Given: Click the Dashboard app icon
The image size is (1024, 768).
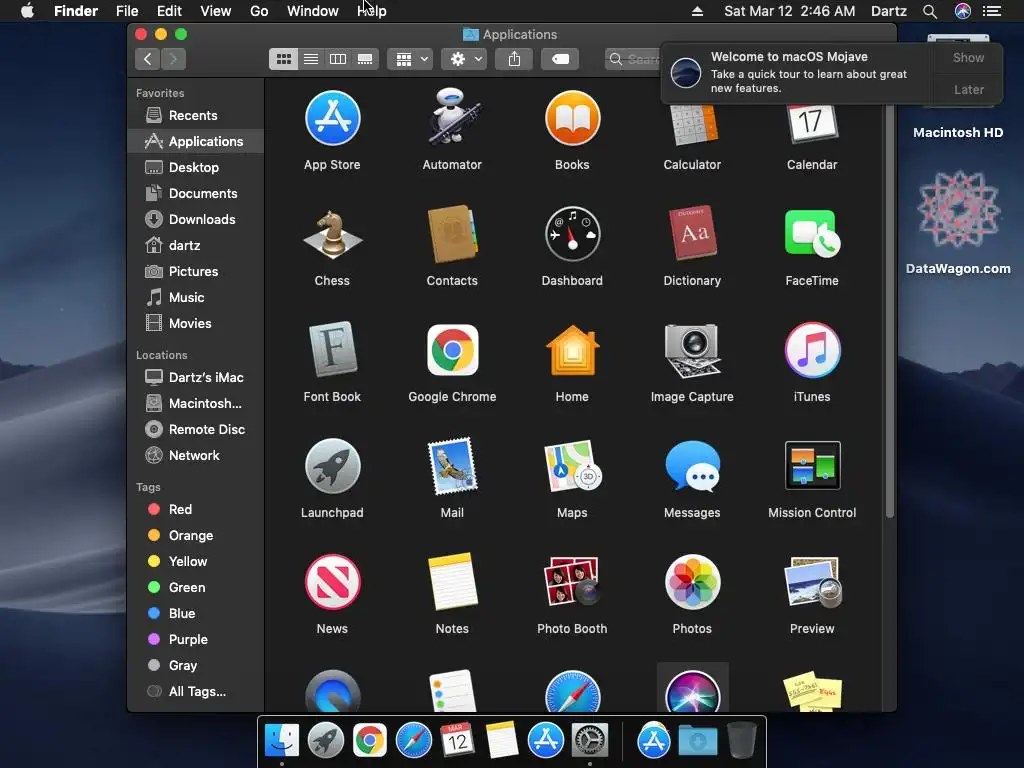Looking at the screenshot, I should (572, 234).
